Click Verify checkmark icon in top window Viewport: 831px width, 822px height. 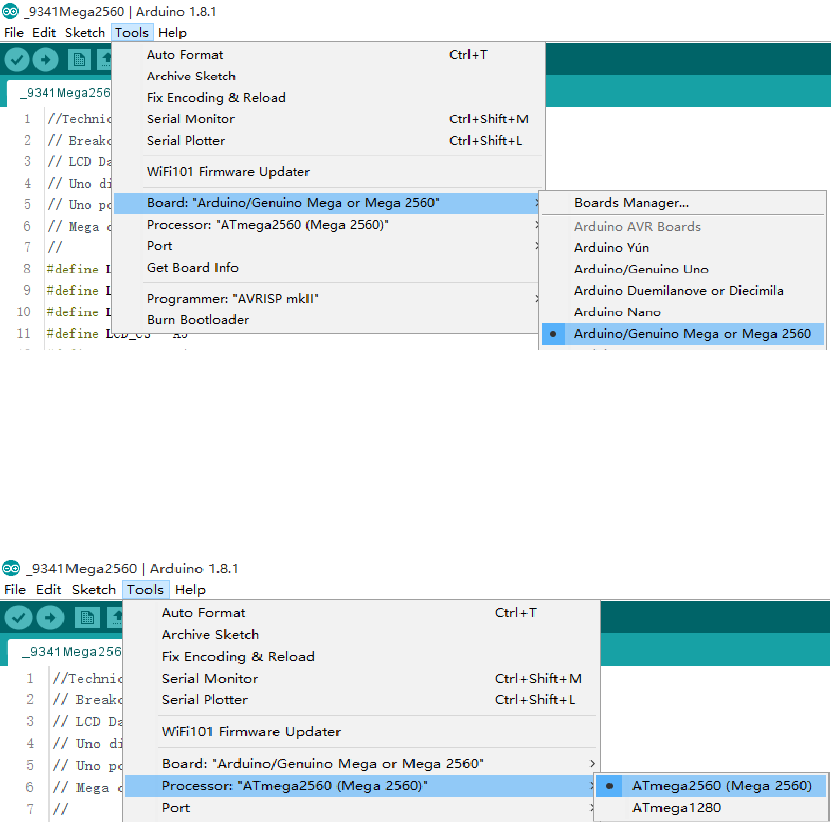pyautogui.click(x=17, y=59)
